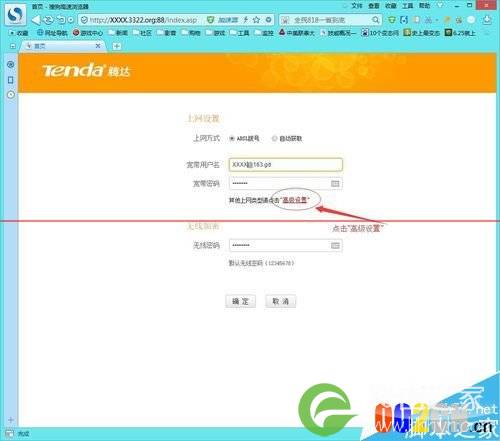Select the 自动获取 radio button
500x441 pixels.
point(274,138)
